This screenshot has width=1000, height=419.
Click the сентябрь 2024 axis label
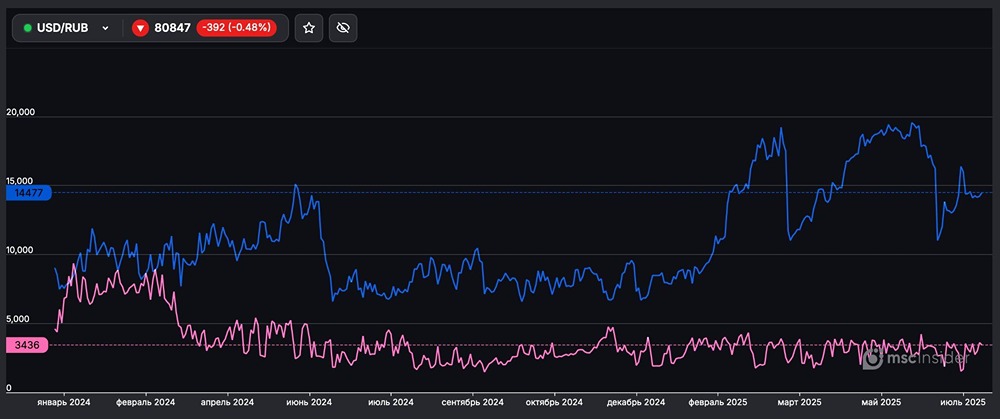(472, 401)
